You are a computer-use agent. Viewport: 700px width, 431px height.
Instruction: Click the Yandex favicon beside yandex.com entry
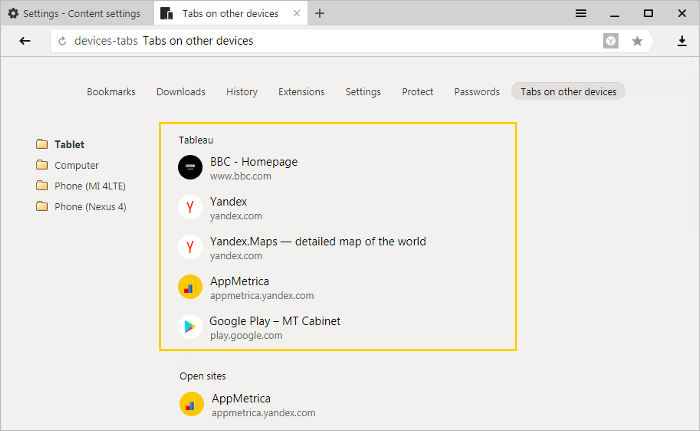click(x=190, y=207)
